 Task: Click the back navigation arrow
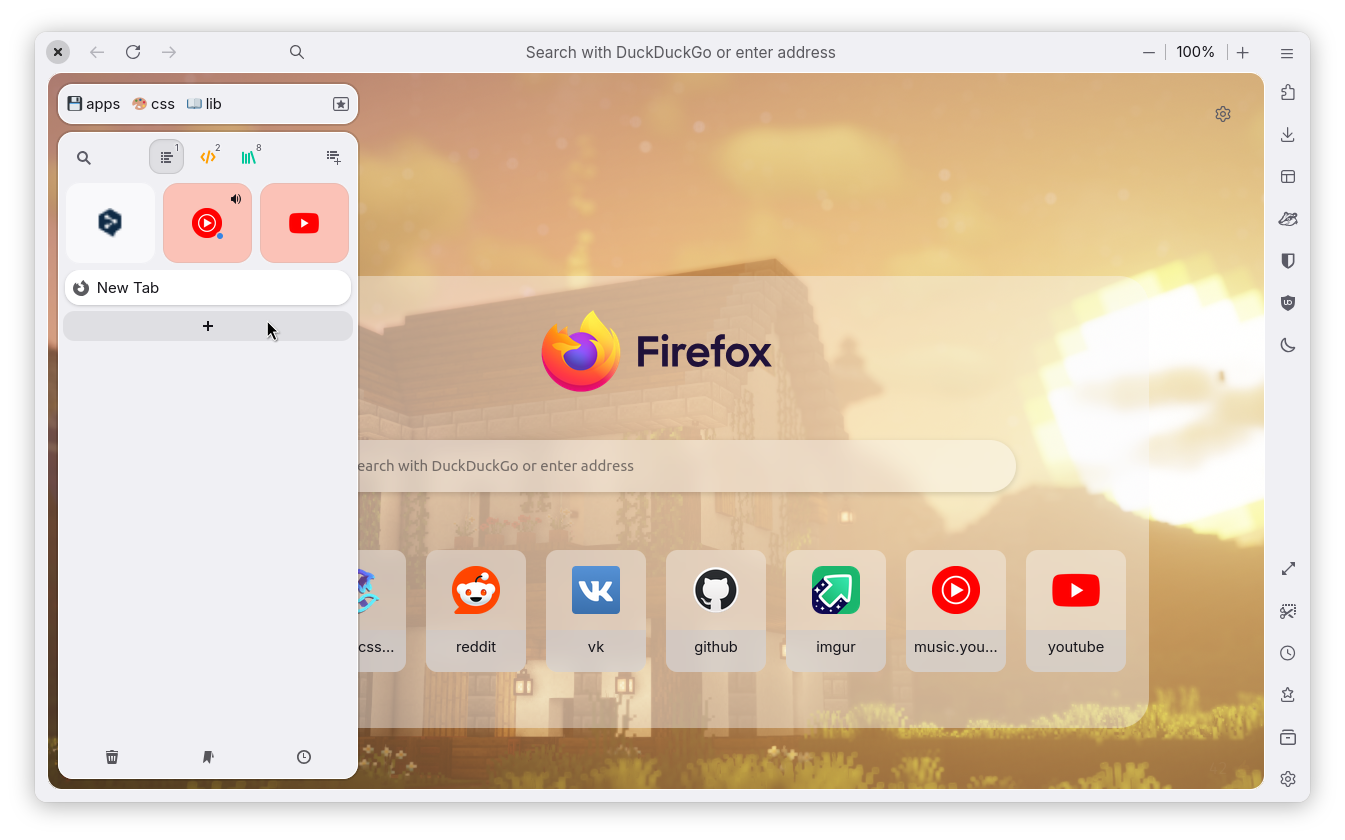point(97,52)
